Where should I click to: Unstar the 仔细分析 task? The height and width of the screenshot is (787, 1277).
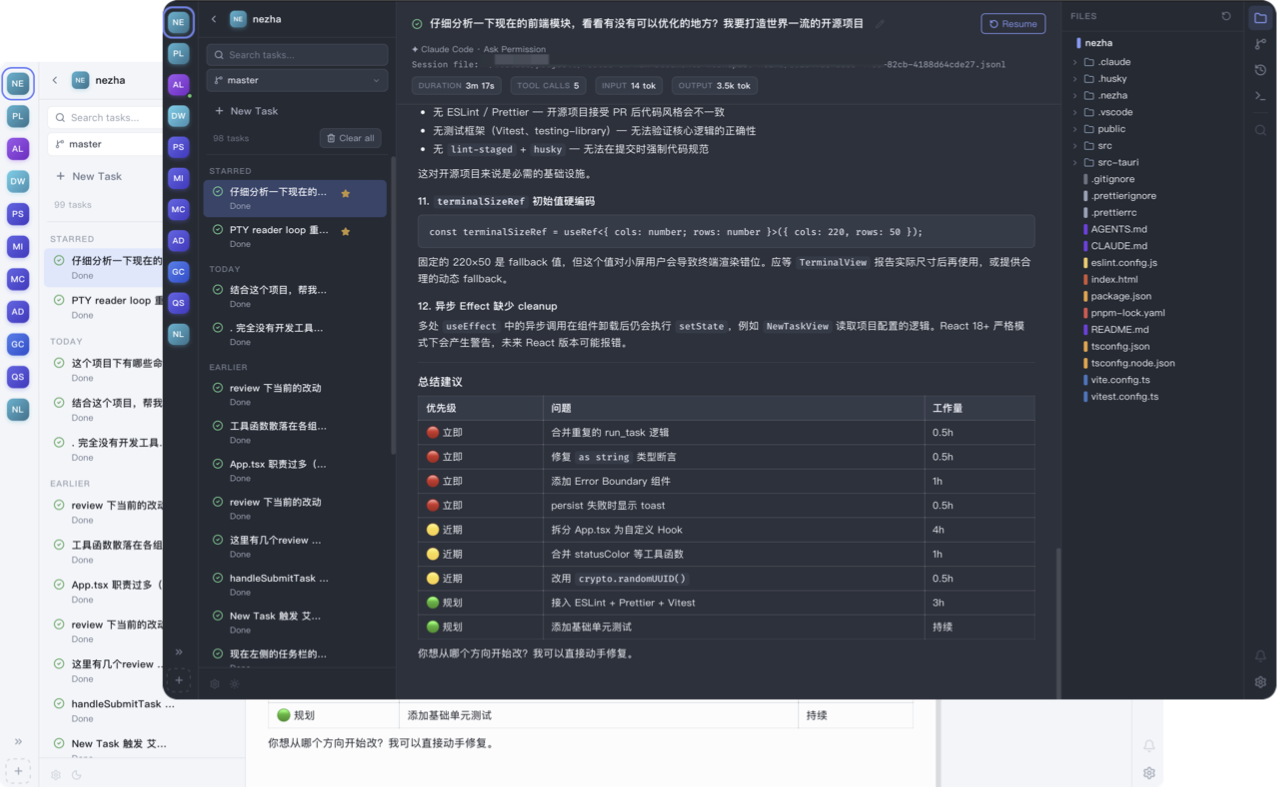345,194
